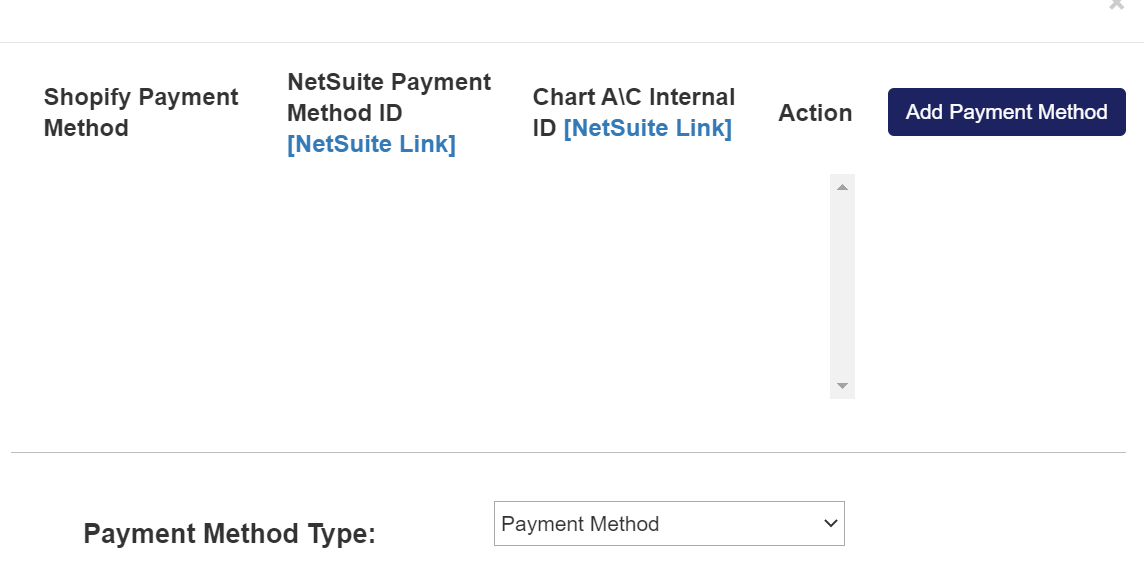Click the scrollbar down arrow

tap(842, 386)
